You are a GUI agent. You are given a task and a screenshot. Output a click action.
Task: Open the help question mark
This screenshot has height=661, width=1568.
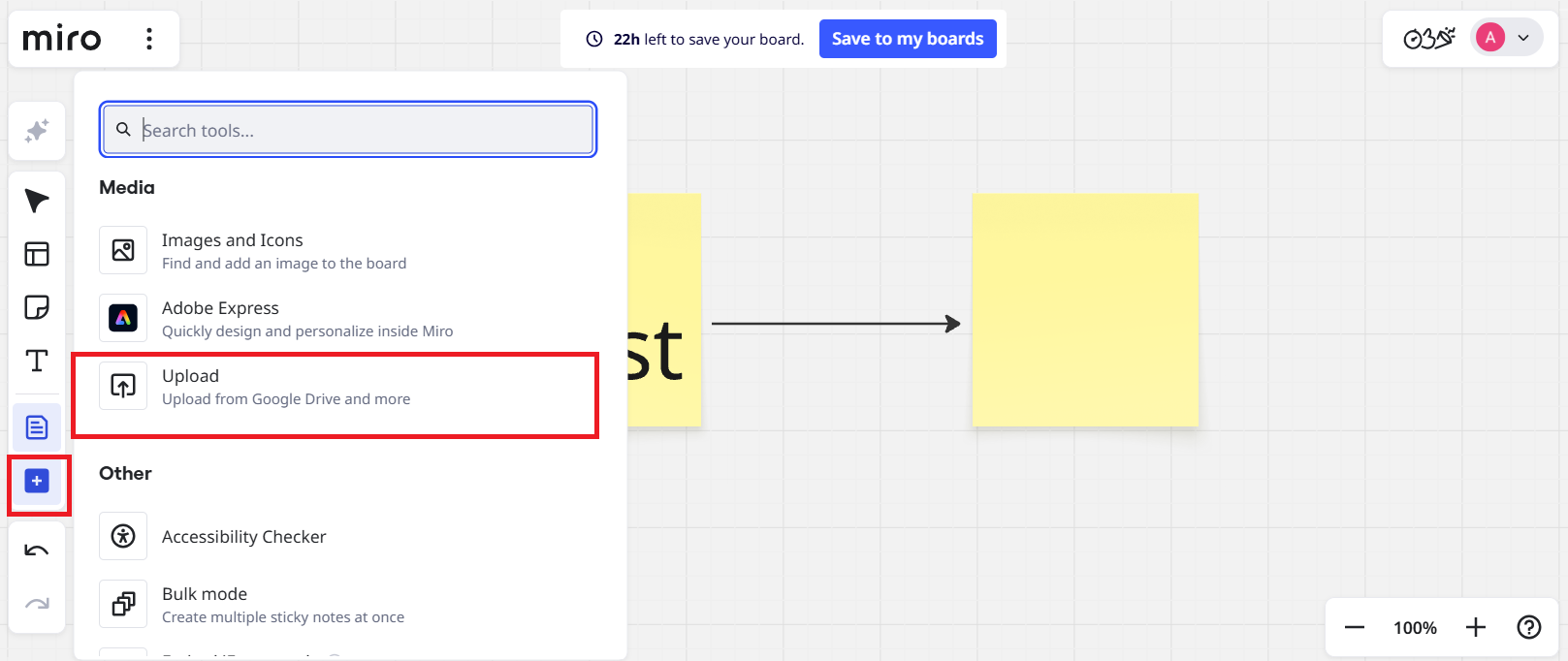(1529, 627)
